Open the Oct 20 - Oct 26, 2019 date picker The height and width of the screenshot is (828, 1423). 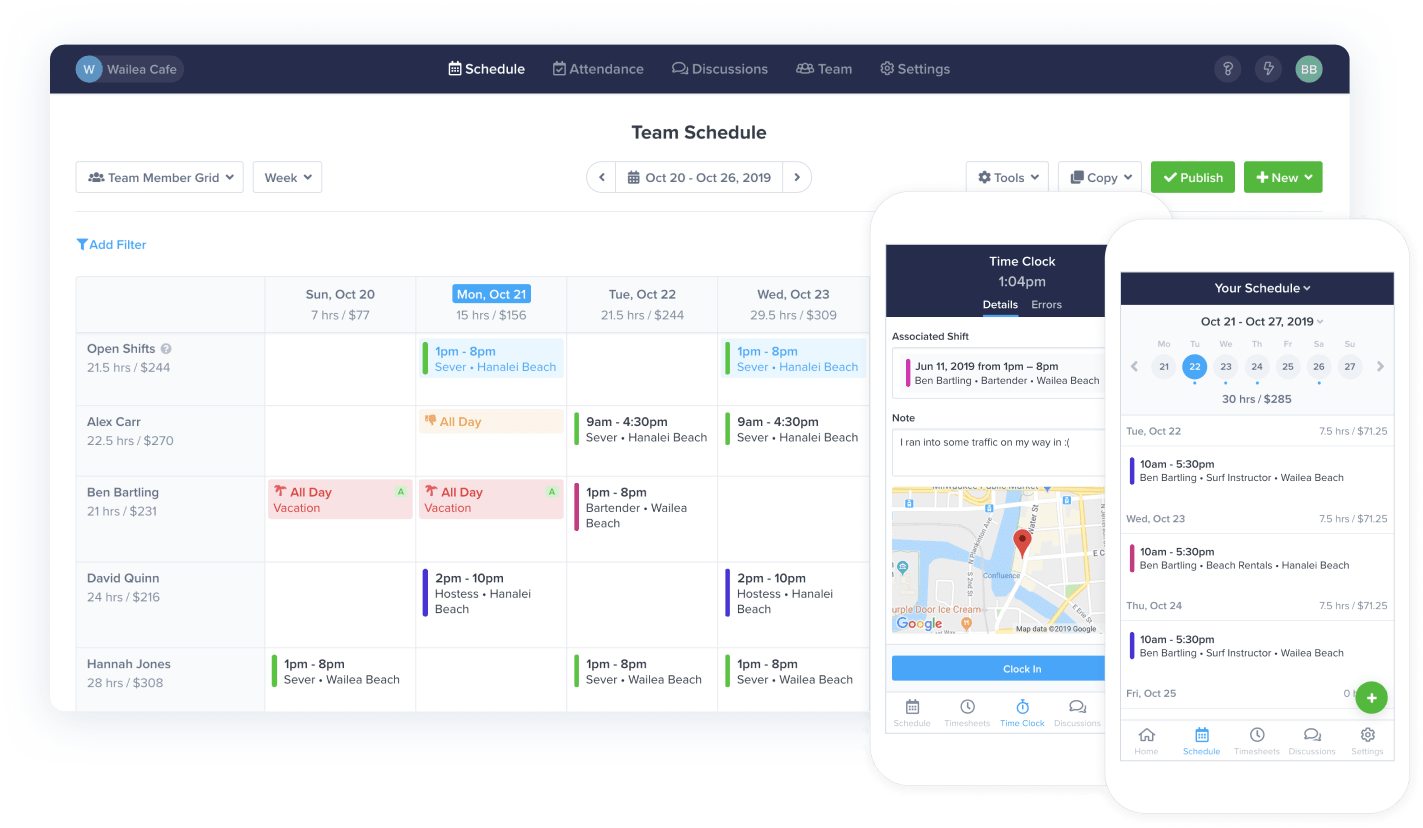tap(699, 177)
